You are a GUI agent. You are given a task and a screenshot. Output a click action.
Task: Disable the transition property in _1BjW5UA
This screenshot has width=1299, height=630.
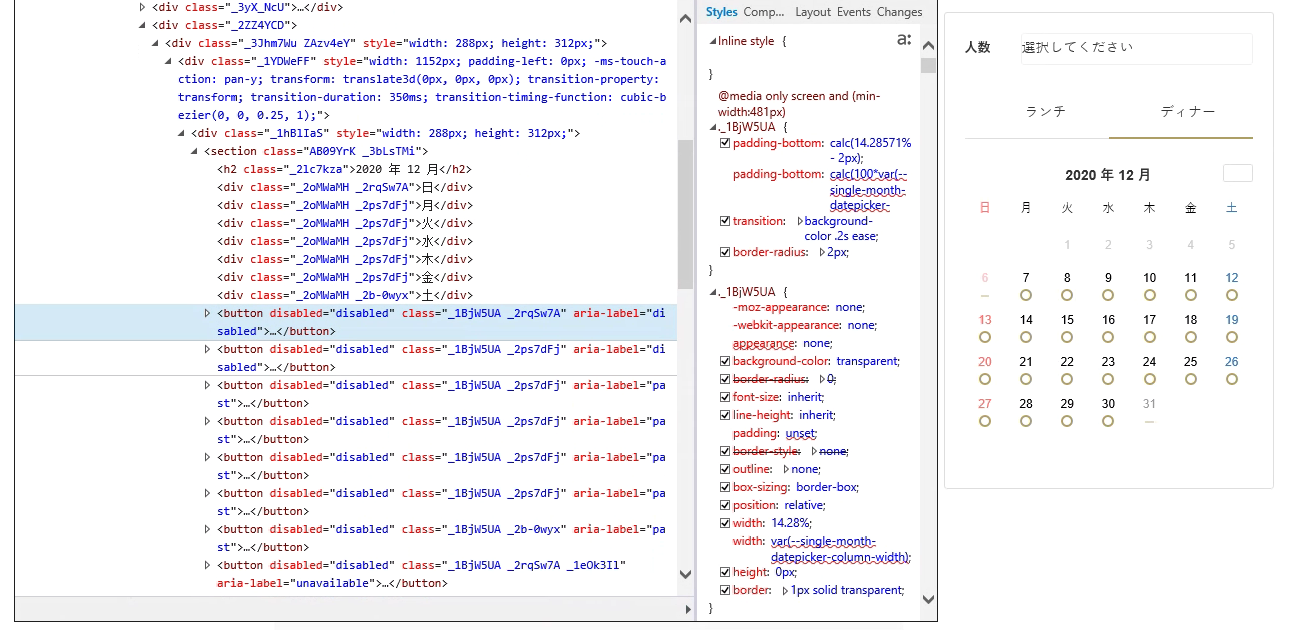coord(724,220)
